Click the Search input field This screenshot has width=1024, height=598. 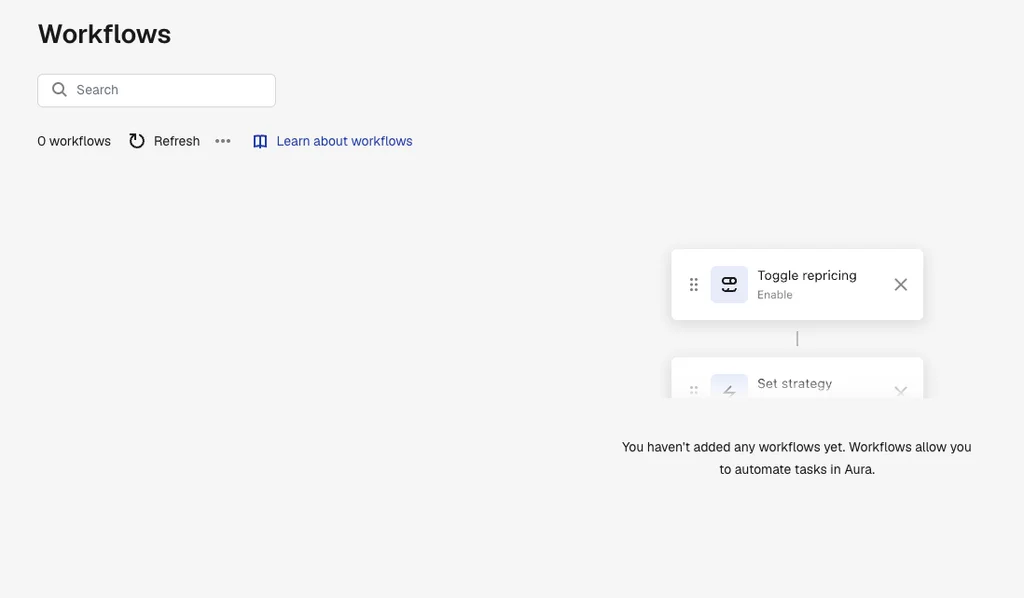pos(156,90)
